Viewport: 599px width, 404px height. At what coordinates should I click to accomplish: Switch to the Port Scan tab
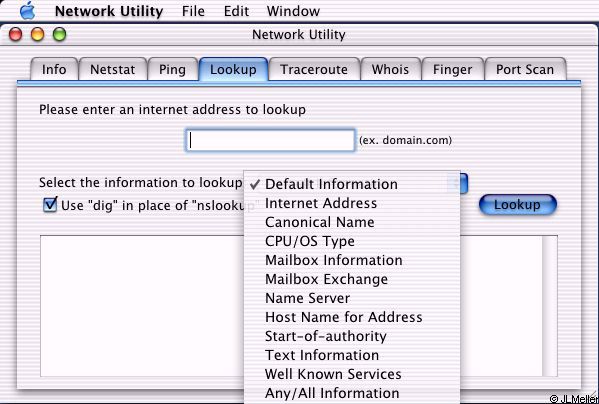525,69
